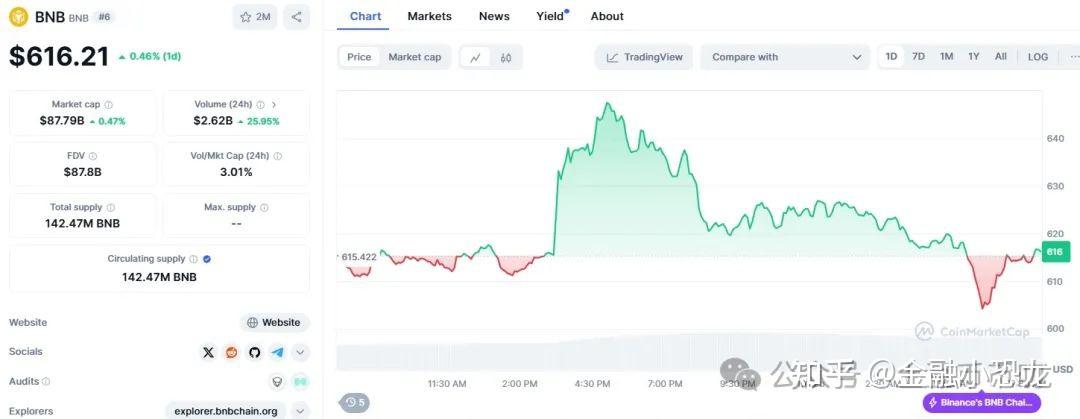Visit the BNB Website link
The height and width of the screenshot is (419, 1080).
point(274,322)
